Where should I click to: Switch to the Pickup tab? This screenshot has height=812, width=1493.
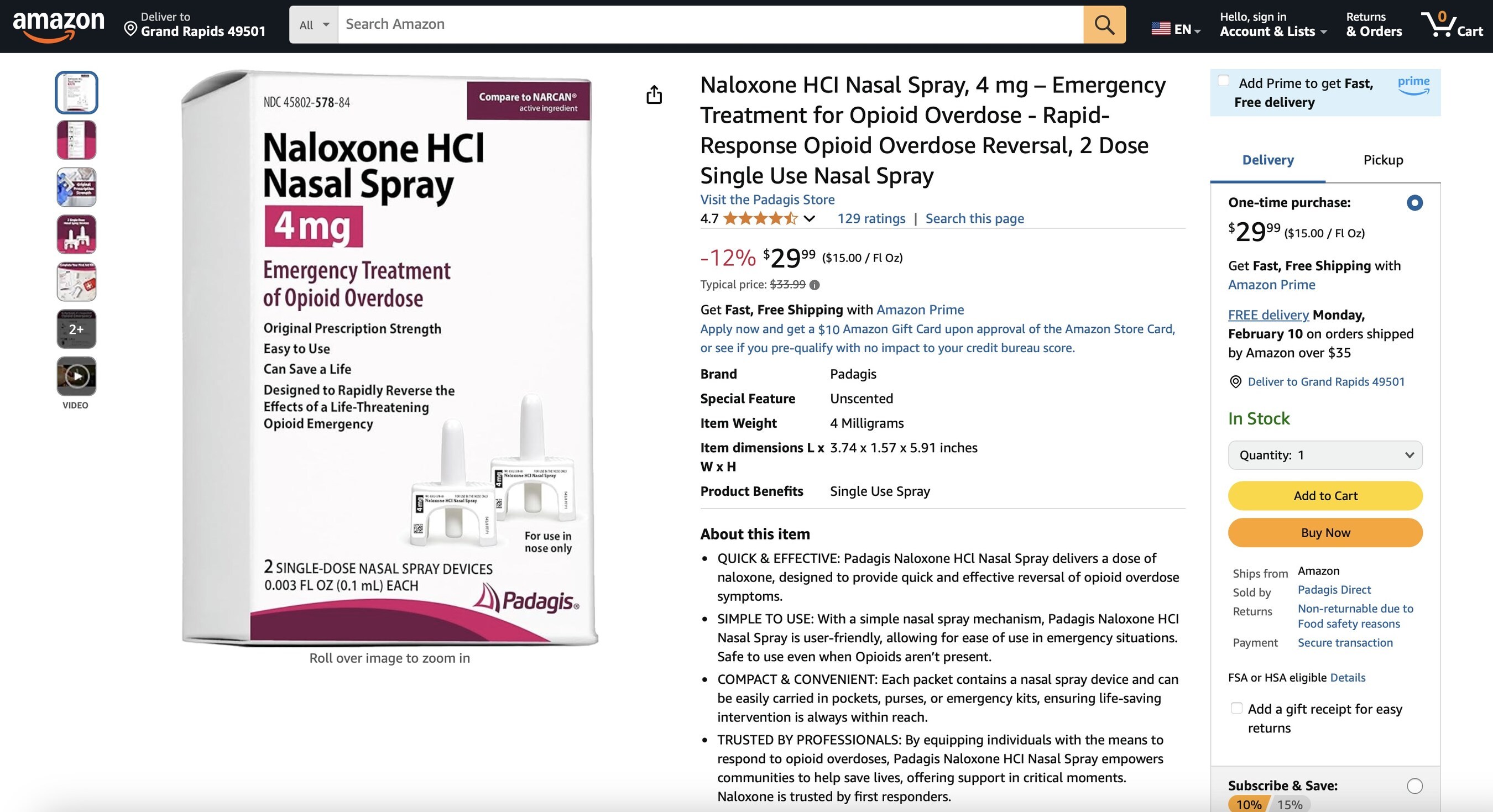(x=1383, y=160)
